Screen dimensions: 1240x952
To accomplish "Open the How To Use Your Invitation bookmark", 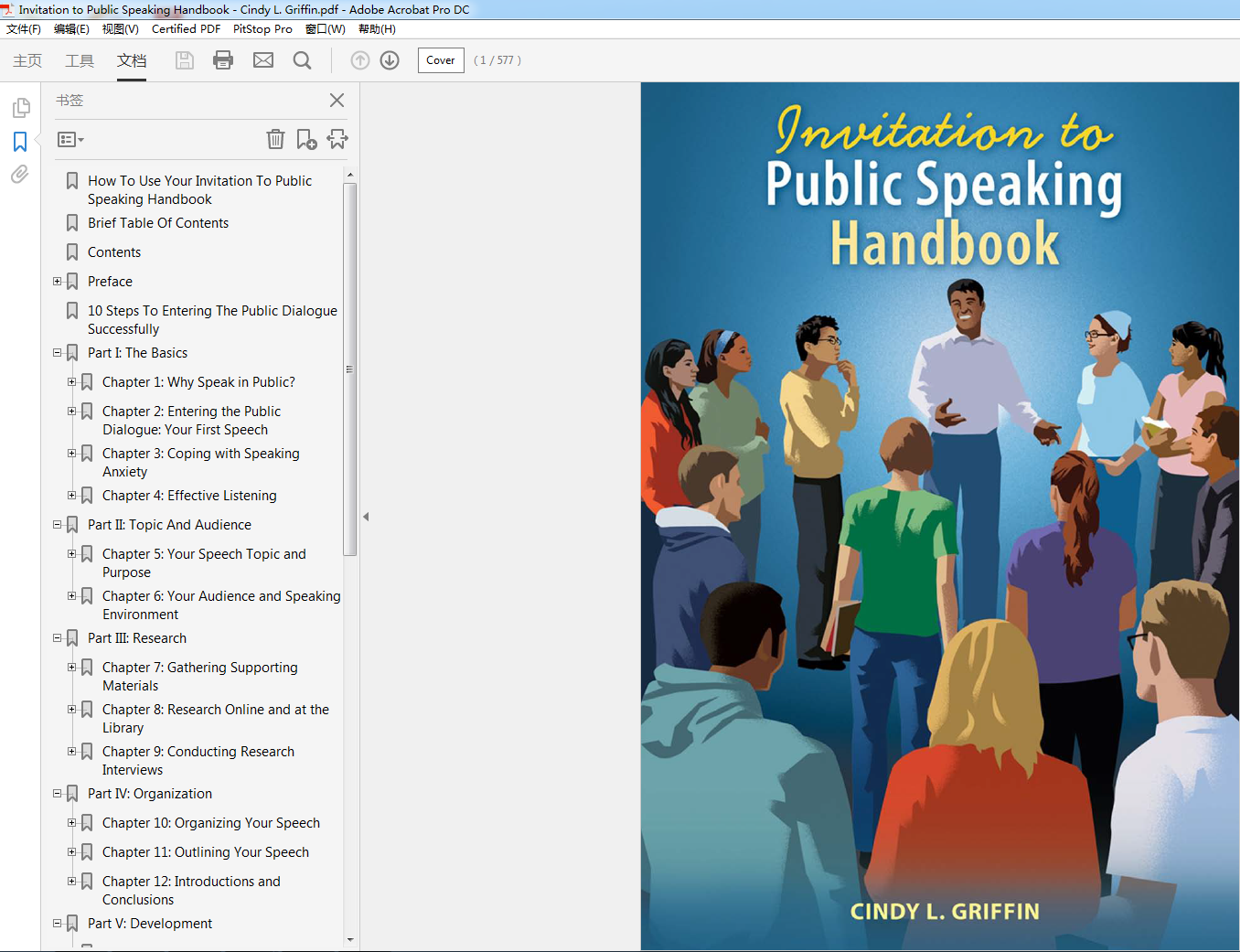I will point(199,190).
